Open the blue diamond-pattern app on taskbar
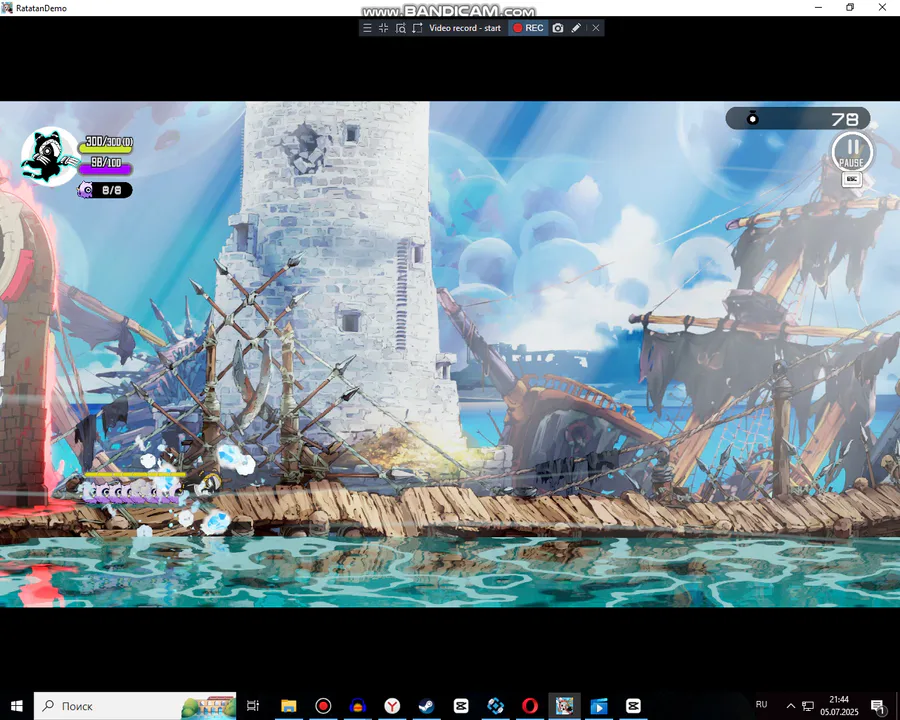Image resolution: width=900 pixels, height=720 pixels. pyautogui.click(x=495, y=706)
